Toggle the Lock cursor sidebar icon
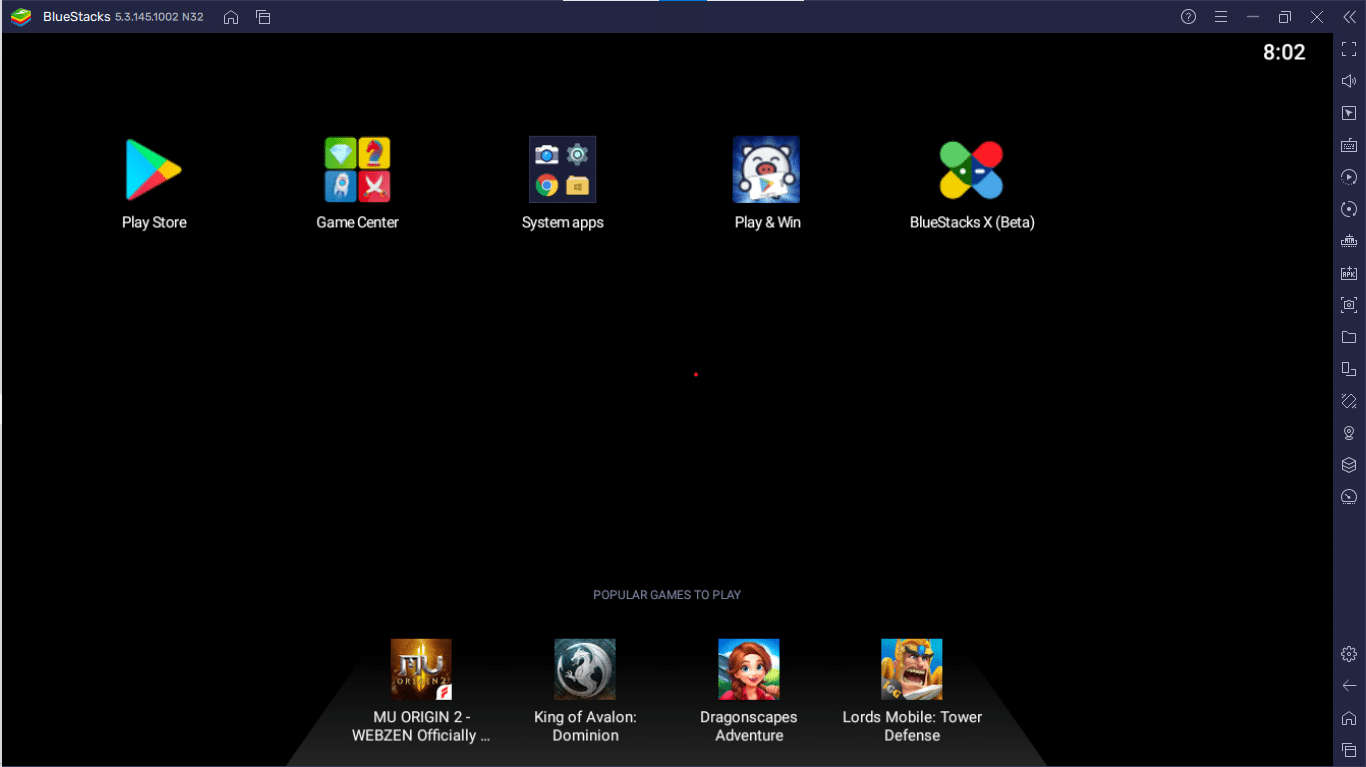Image resolution: width=1366 pixels, height=767 pixels. pos(1349,113)
